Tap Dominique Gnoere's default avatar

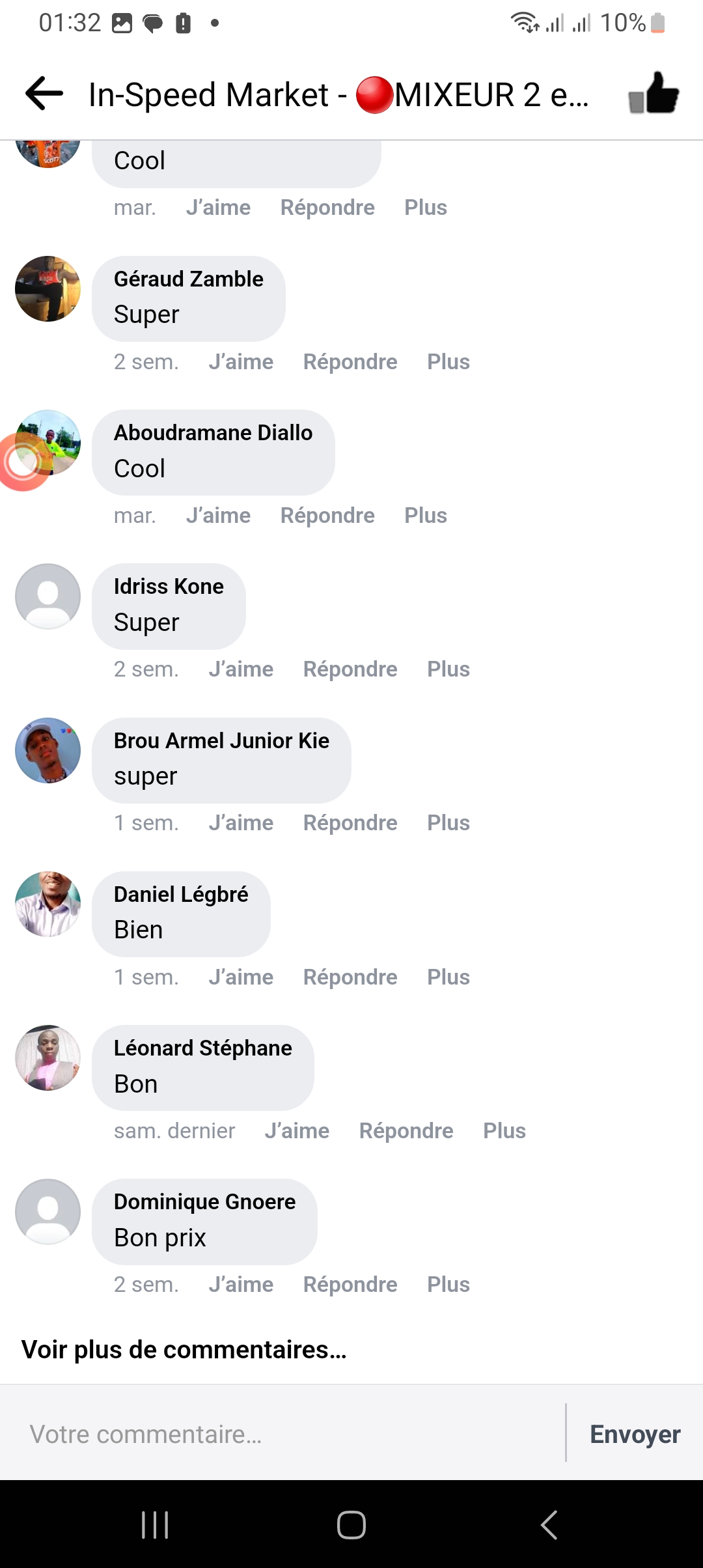[48, 1211]
